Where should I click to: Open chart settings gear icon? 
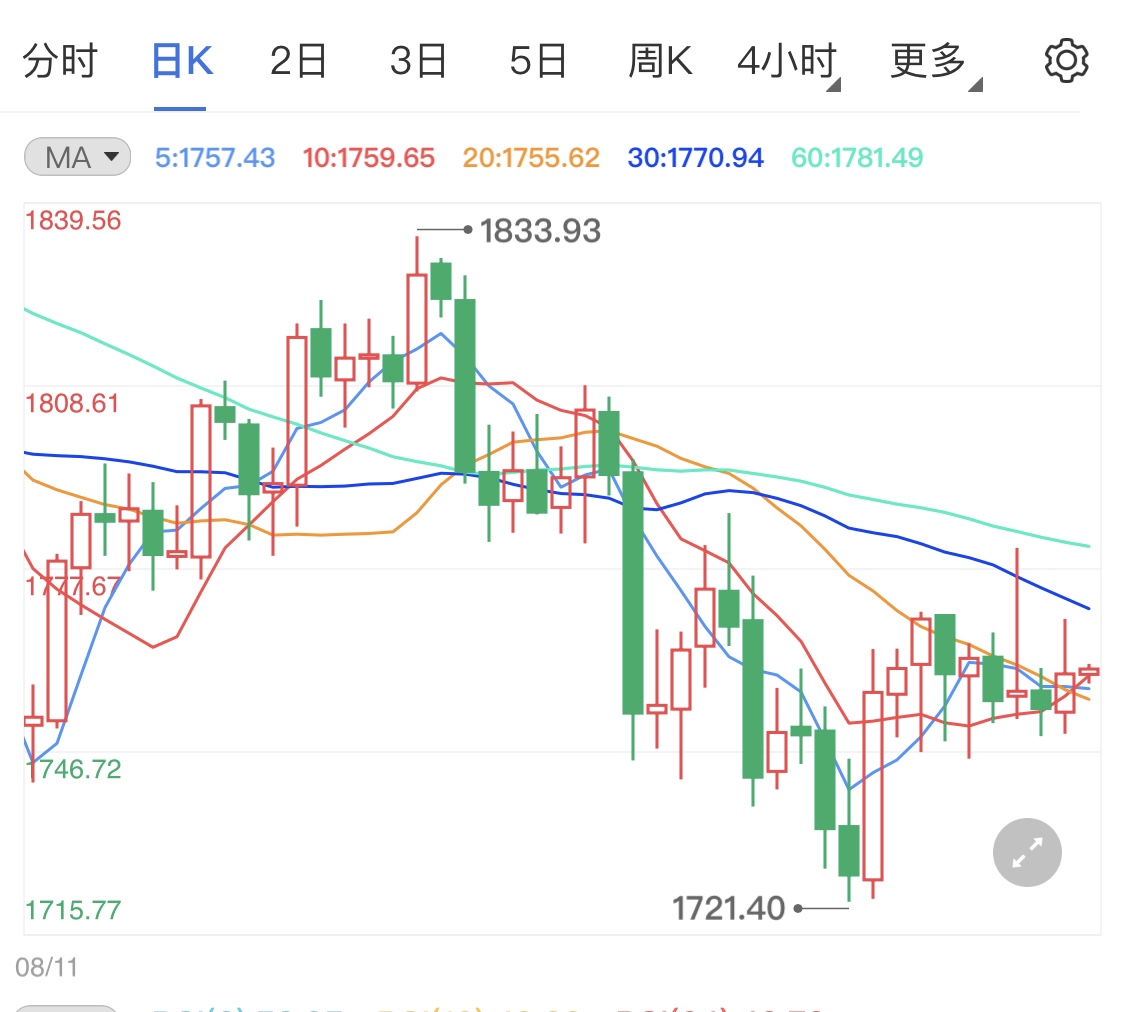pos(1066,61)
